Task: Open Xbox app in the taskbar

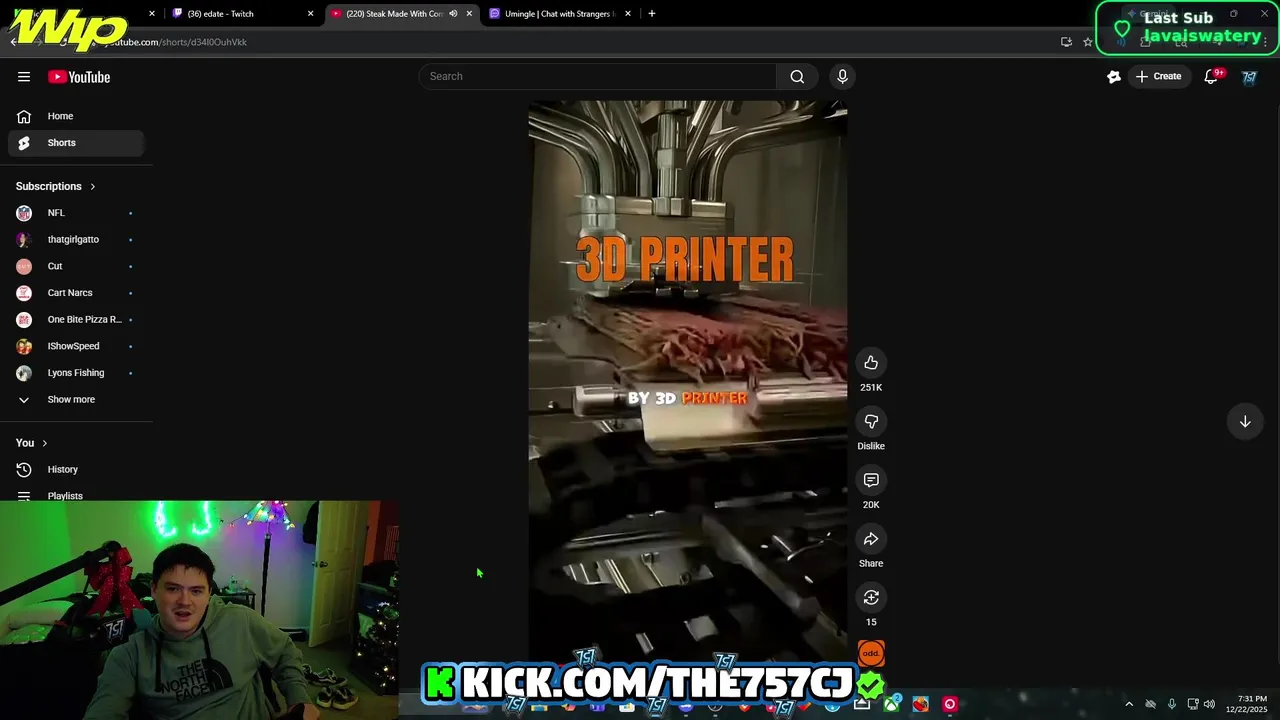Action: tap(891, 704)
